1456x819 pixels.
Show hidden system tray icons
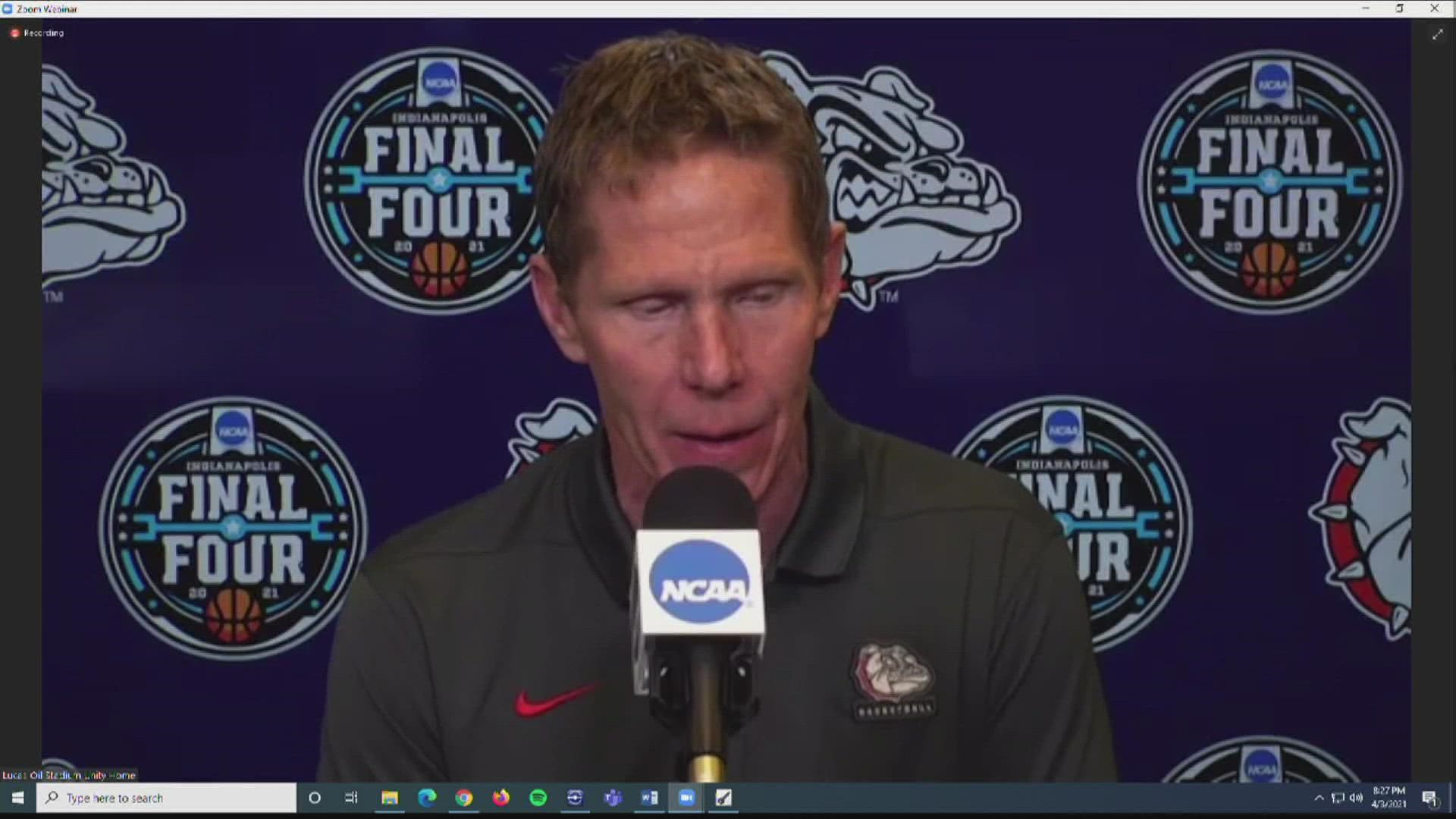click(x=1319, y=798)
